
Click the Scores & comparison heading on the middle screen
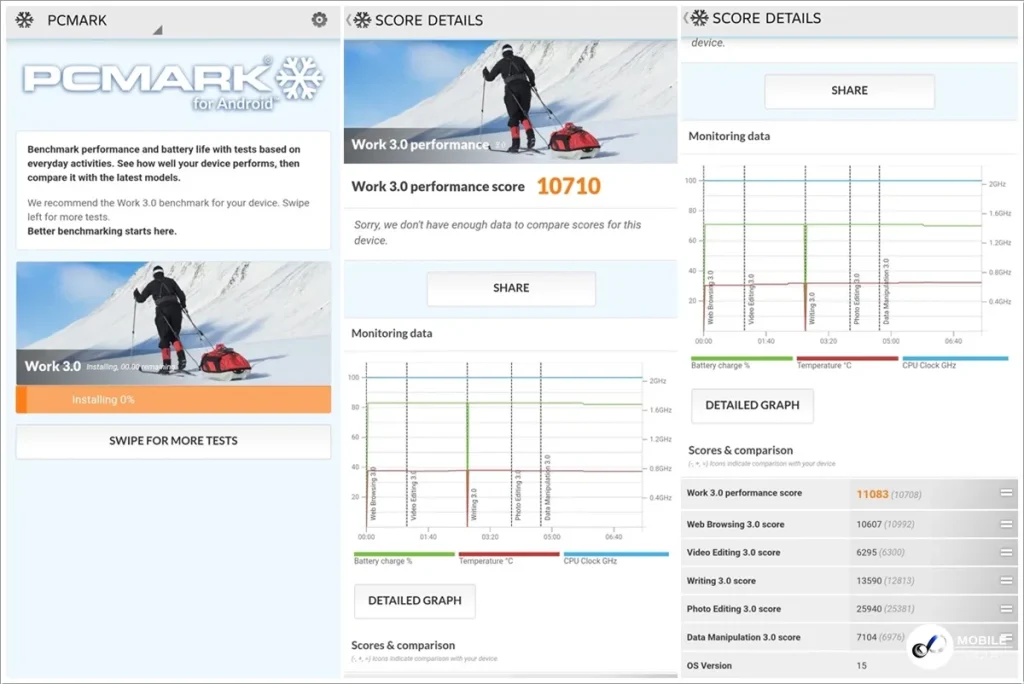tap(403, 645)
